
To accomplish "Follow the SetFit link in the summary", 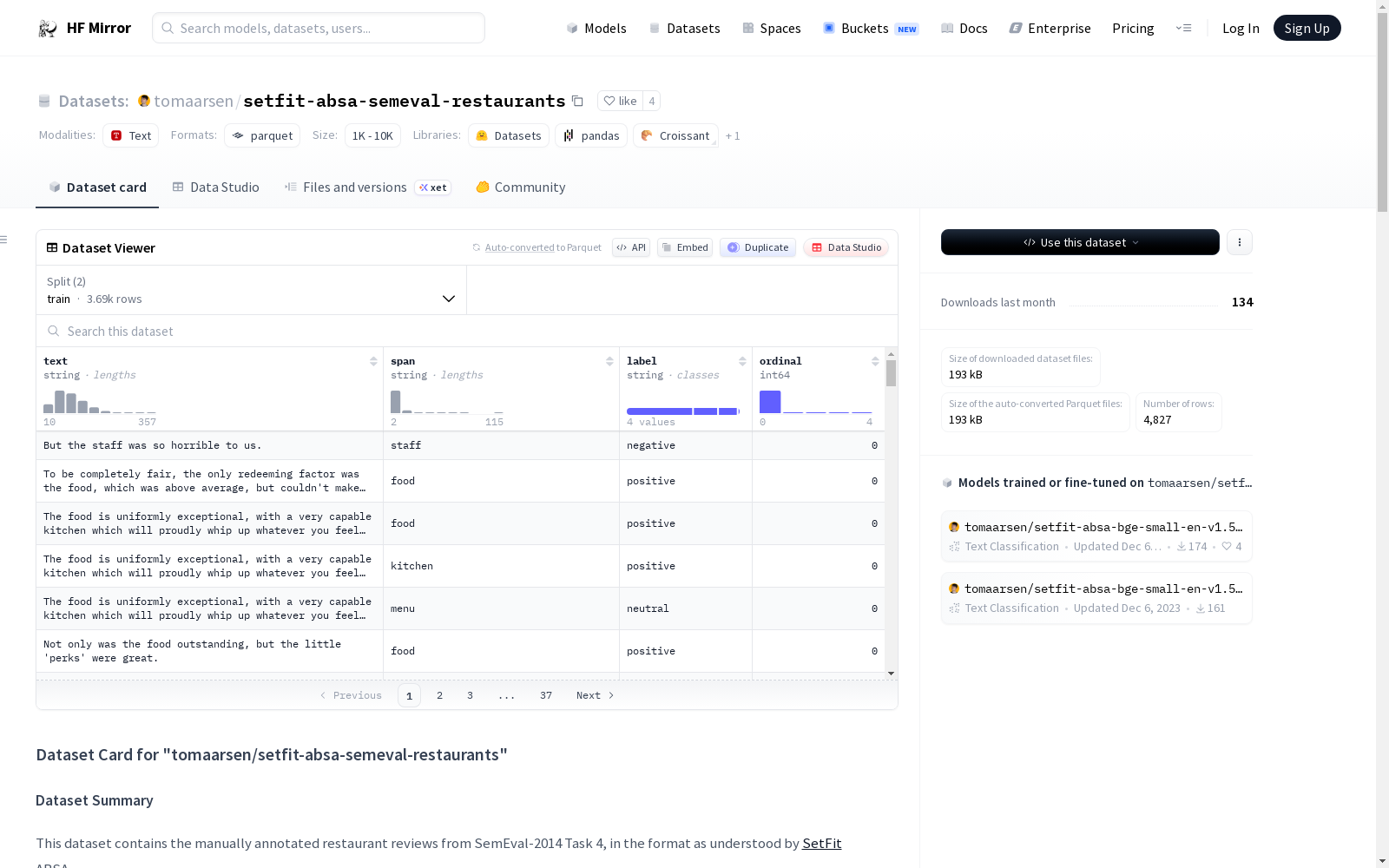I will pyautogui.click(x=821, y=843).
